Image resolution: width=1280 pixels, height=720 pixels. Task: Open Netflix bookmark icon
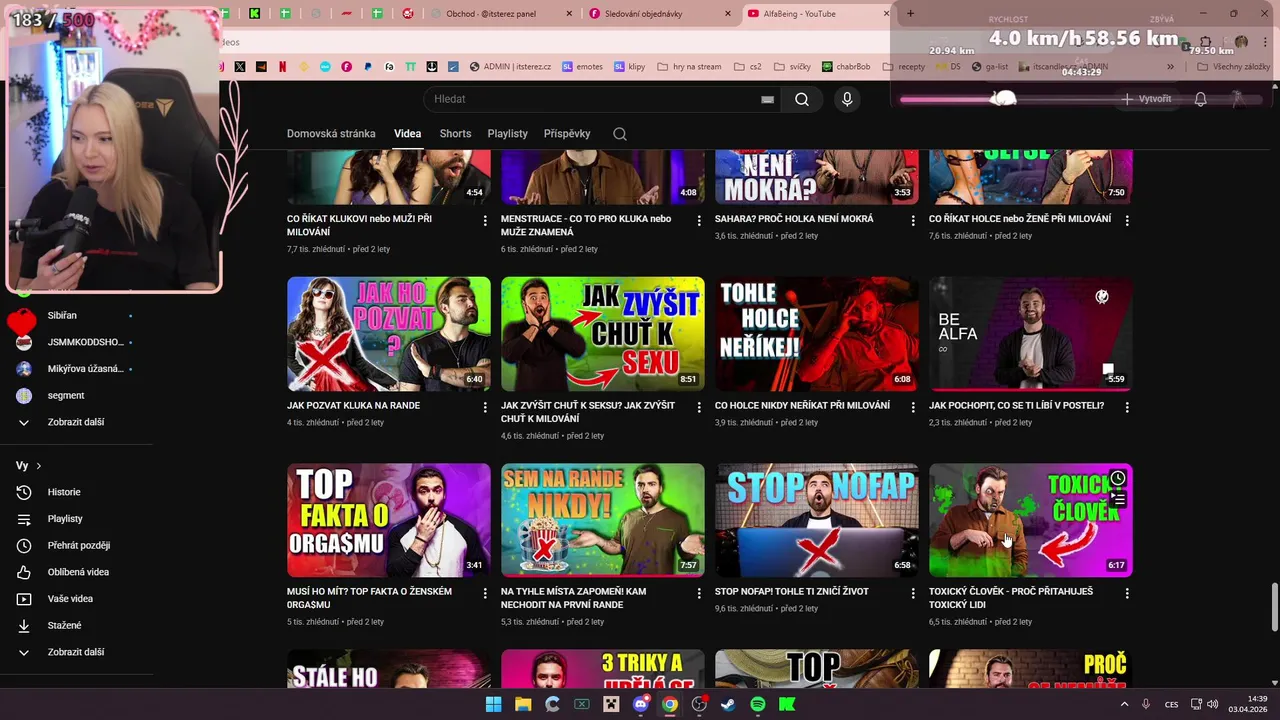[x=282, y=67]
